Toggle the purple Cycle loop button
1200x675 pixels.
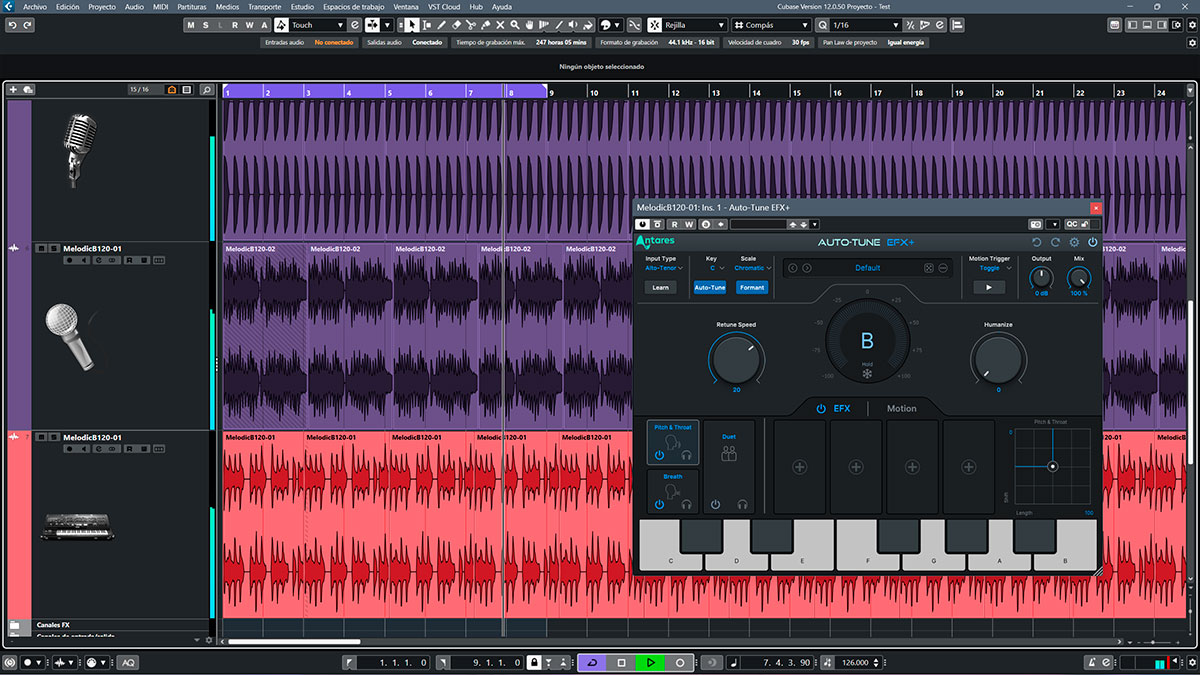[x=592, y=662]
